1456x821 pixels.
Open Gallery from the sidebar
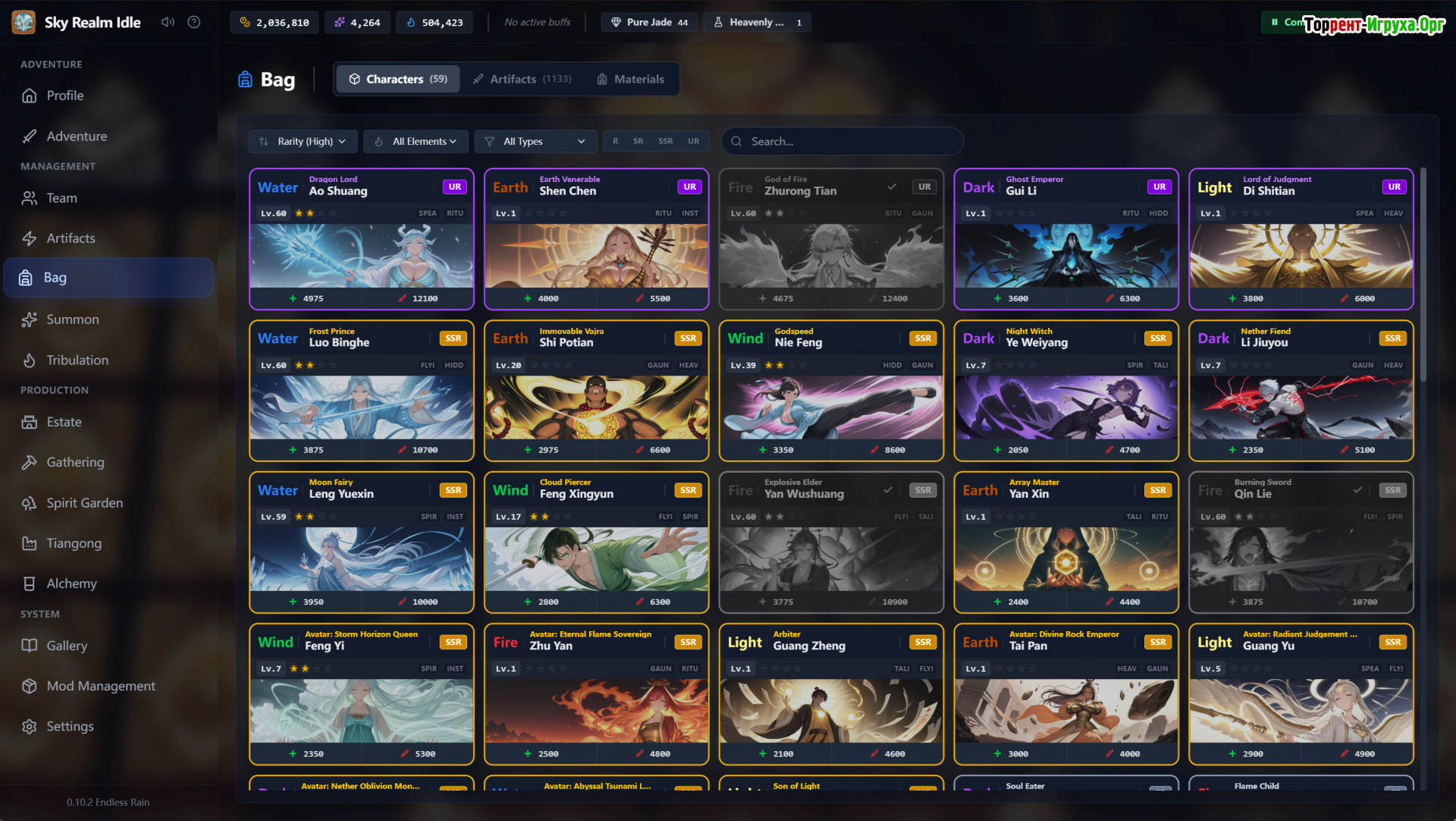(x=67, y=646)
